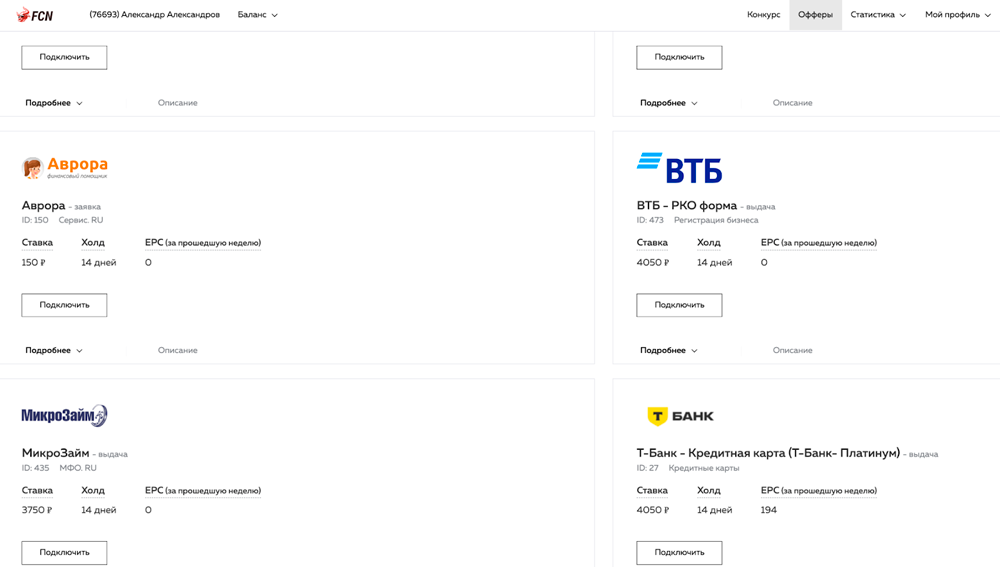Click the ID: 27 text
Screen dimensions: 1000x567
point(647,468)
